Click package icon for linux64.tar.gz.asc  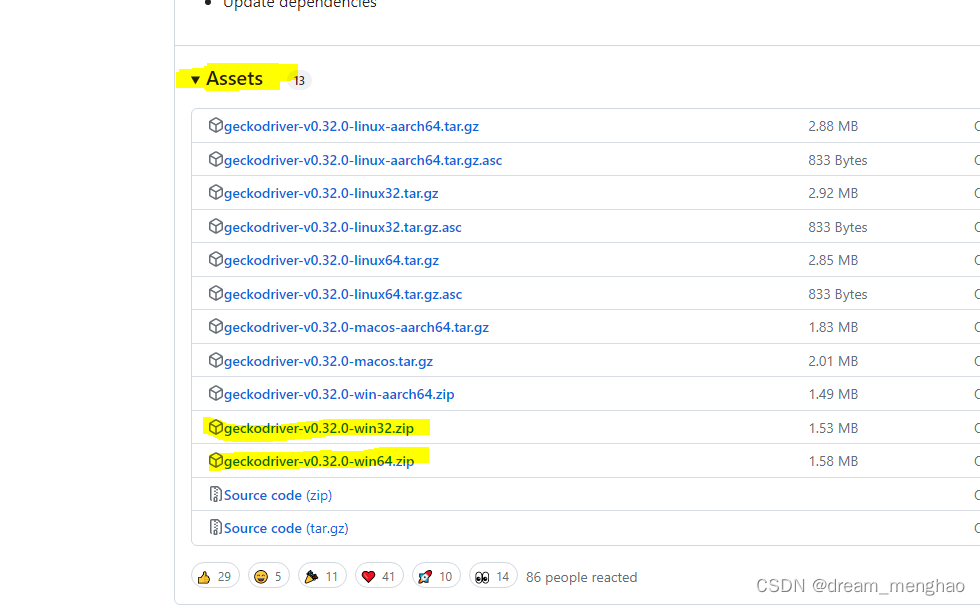point(216,292)
